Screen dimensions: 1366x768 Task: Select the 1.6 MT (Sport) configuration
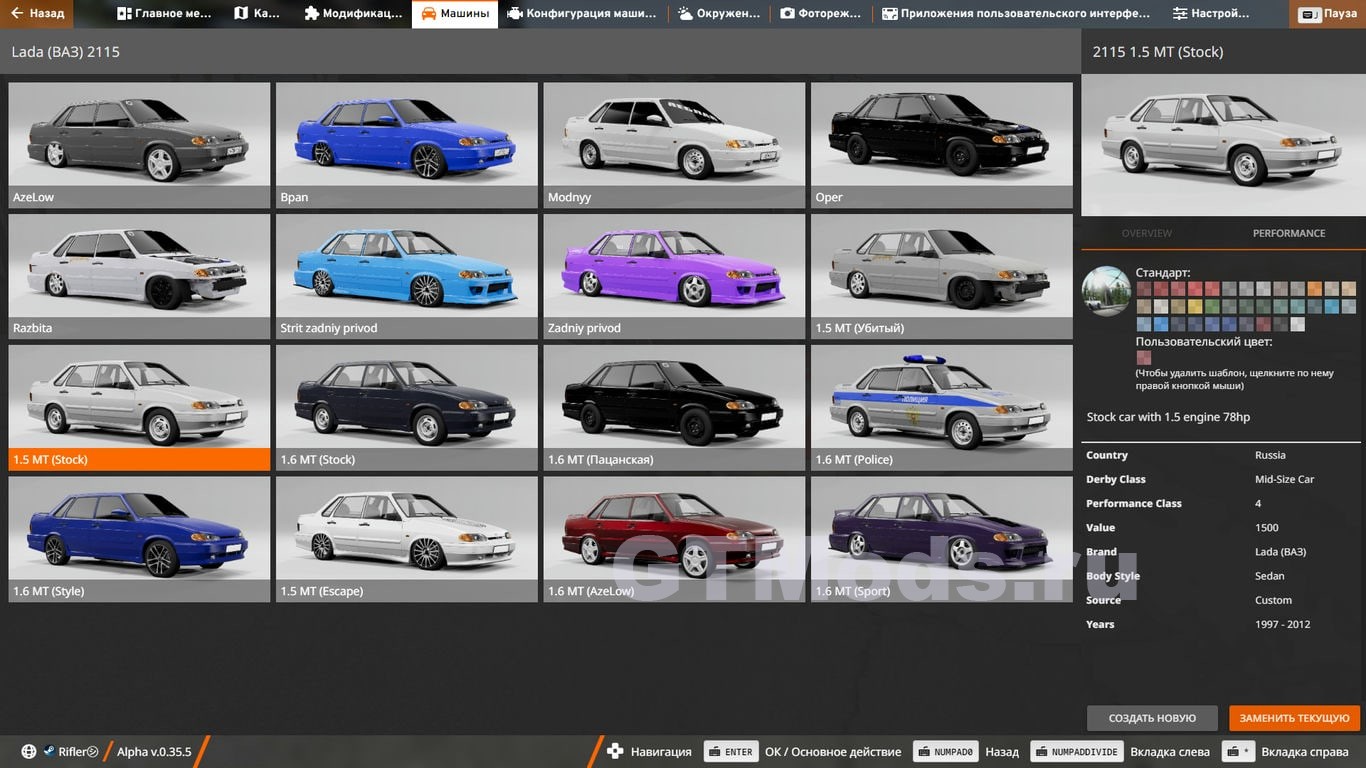pyautogui.click(x=942, y=539)
